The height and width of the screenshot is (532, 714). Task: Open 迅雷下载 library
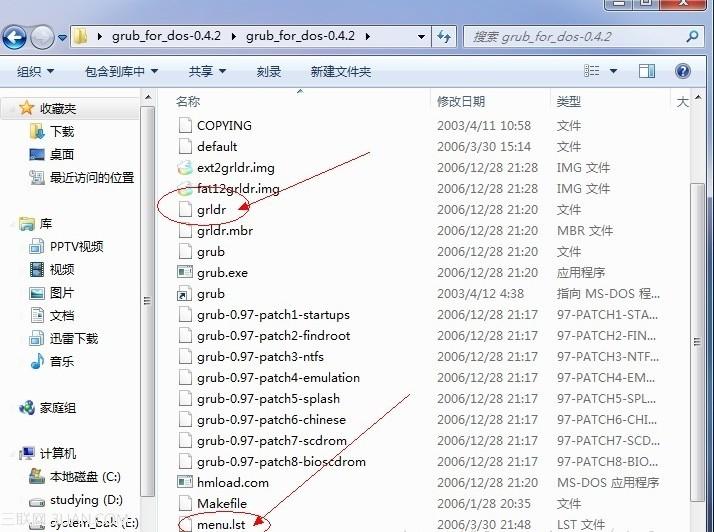point(74,338)
